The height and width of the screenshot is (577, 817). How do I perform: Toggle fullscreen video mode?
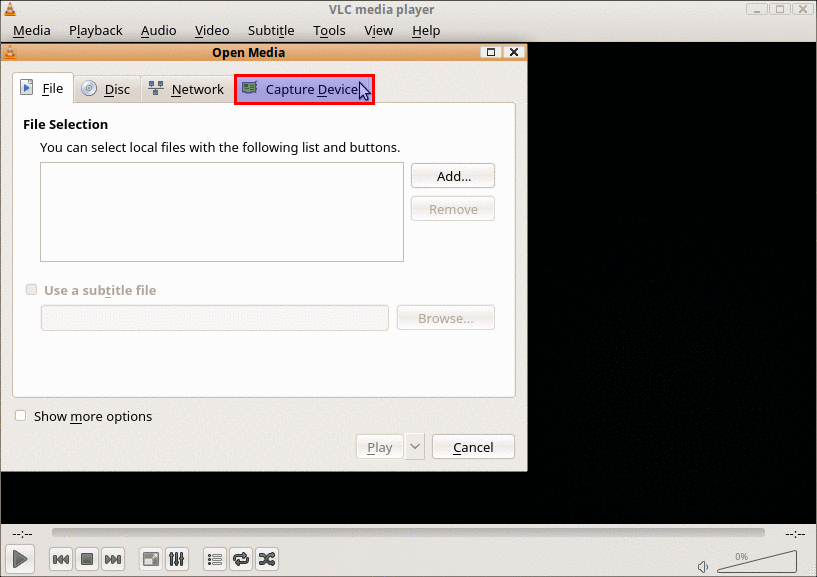pos(150,559)
